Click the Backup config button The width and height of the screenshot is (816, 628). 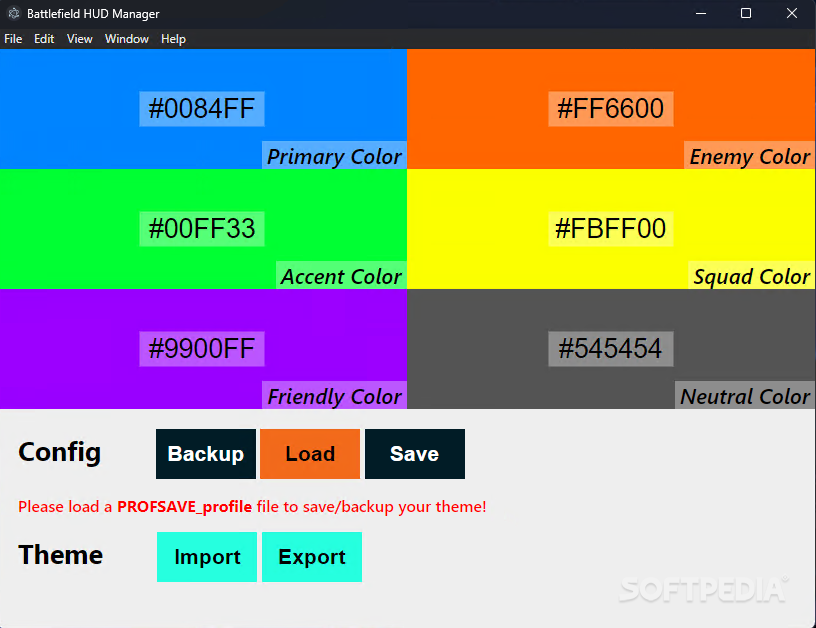pyautogui.click(x=206, y=454)
